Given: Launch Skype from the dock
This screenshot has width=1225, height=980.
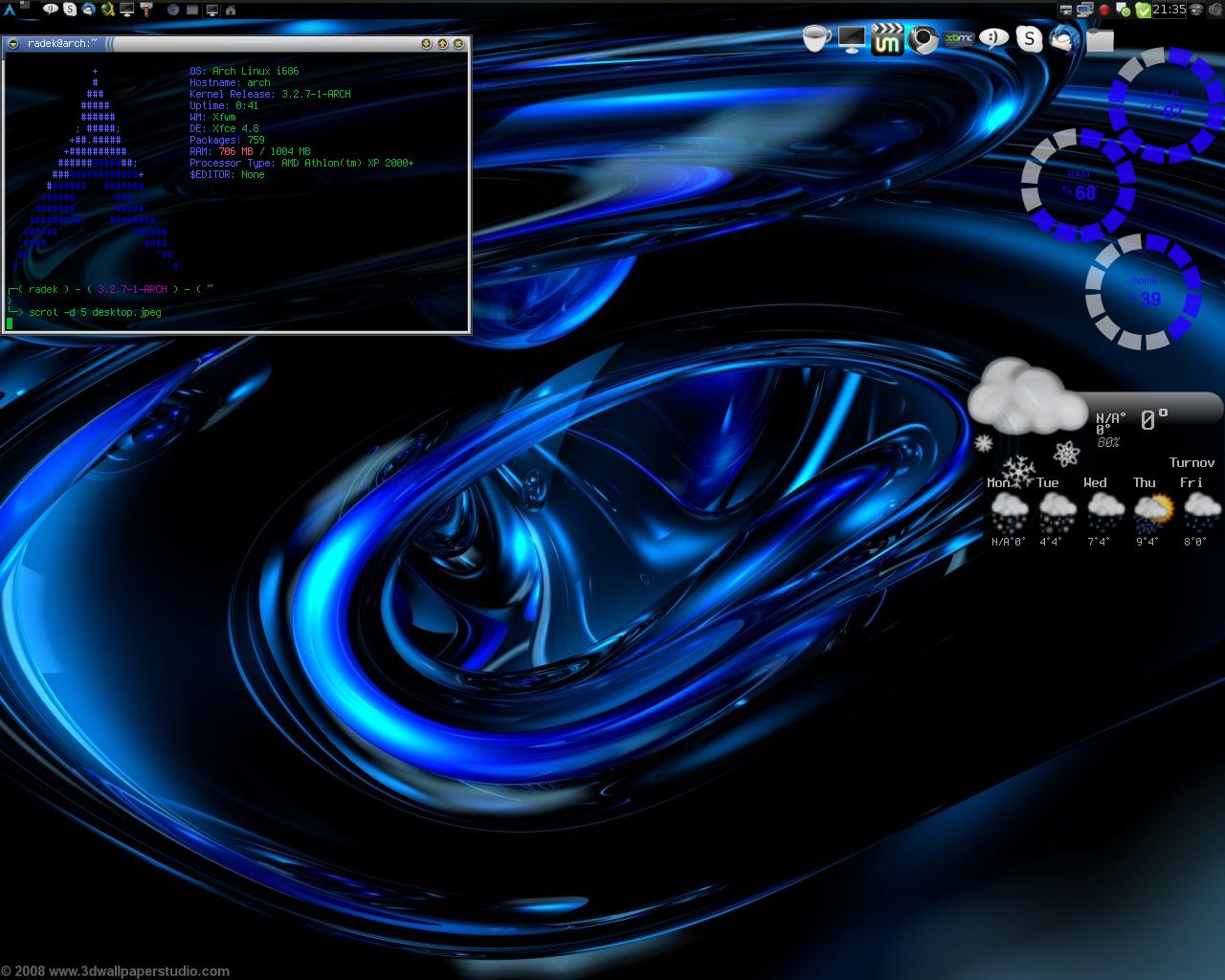Looking at the screenshot, I should [1029, 38].
